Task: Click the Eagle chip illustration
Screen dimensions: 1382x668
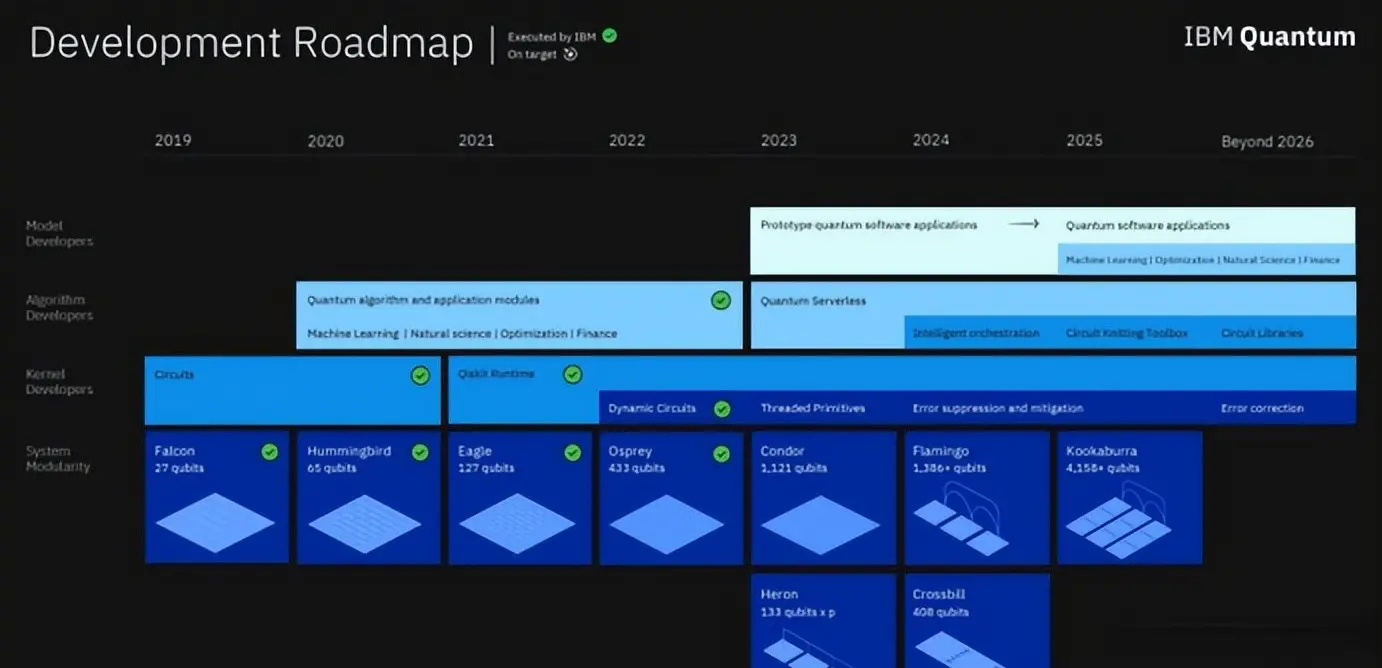Action: pyautogui.click(x=517, y=522)
